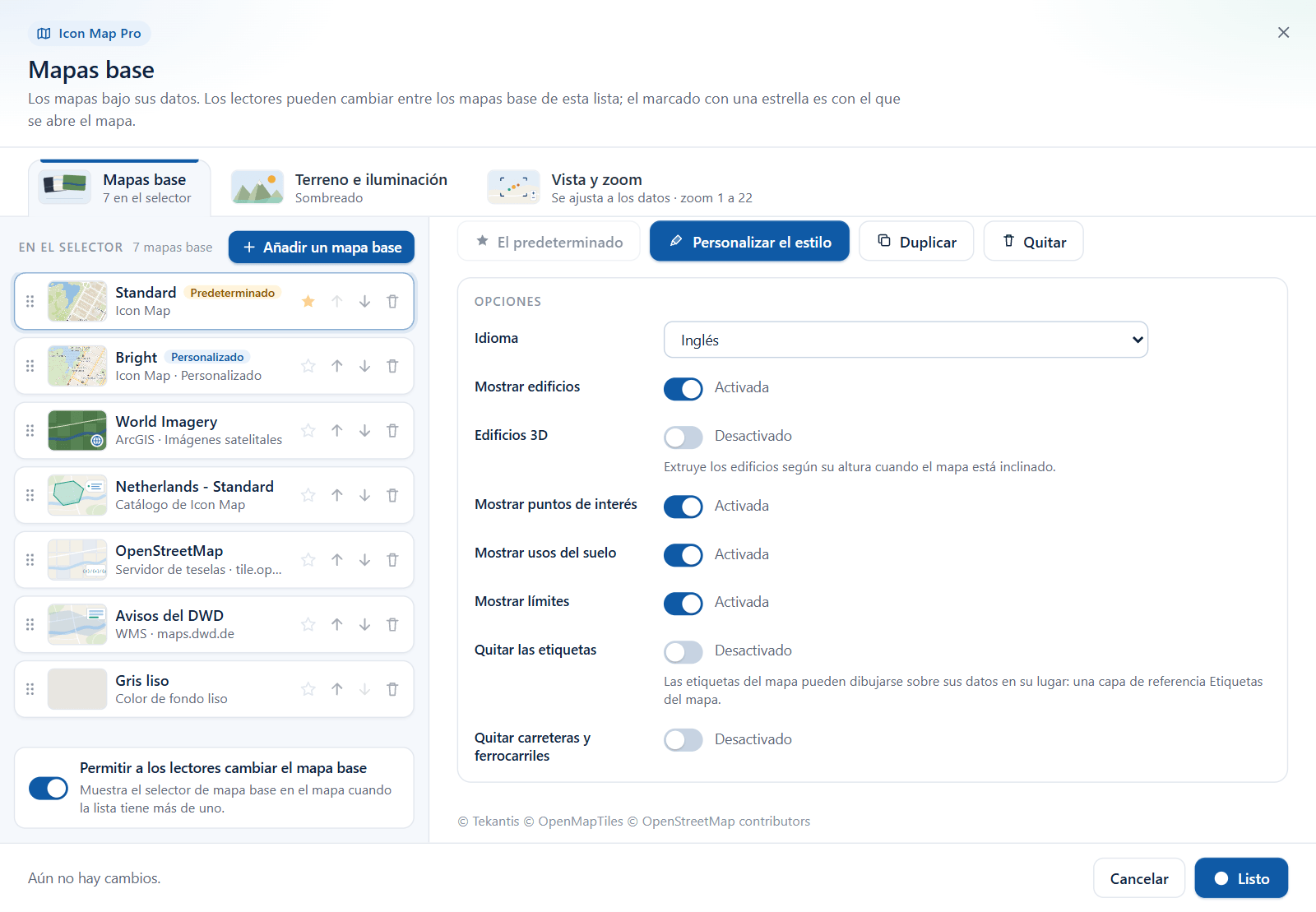Toggle Mostrar puntos de interés
The height and width of the screenshot is (912, 1316).
coord(683,507)
